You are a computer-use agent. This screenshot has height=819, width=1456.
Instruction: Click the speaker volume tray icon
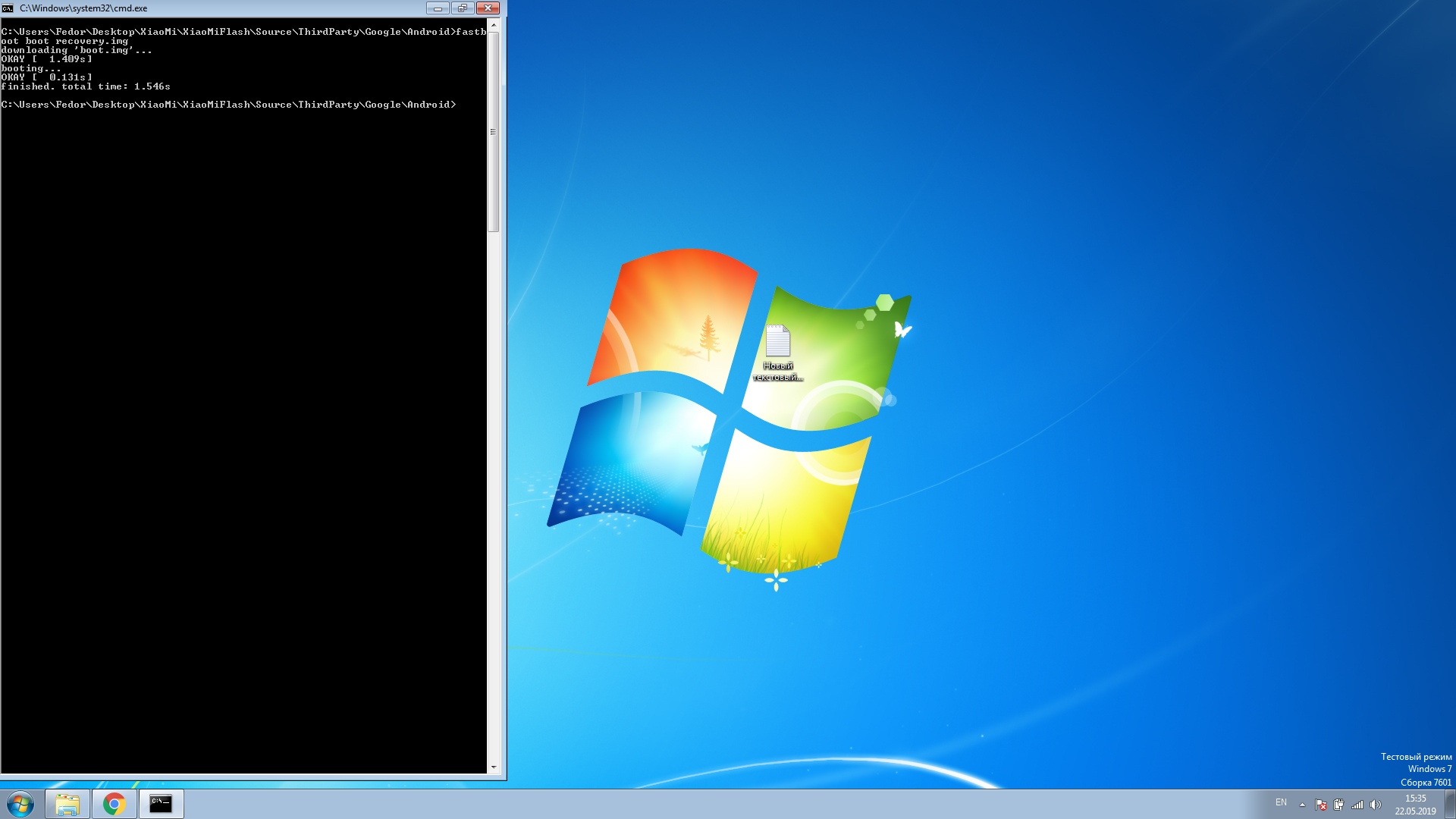point(1376,805)
